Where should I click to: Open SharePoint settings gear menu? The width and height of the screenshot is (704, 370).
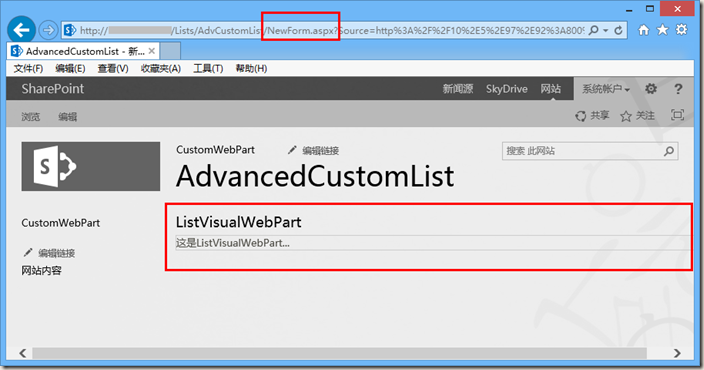pos(651,89)
